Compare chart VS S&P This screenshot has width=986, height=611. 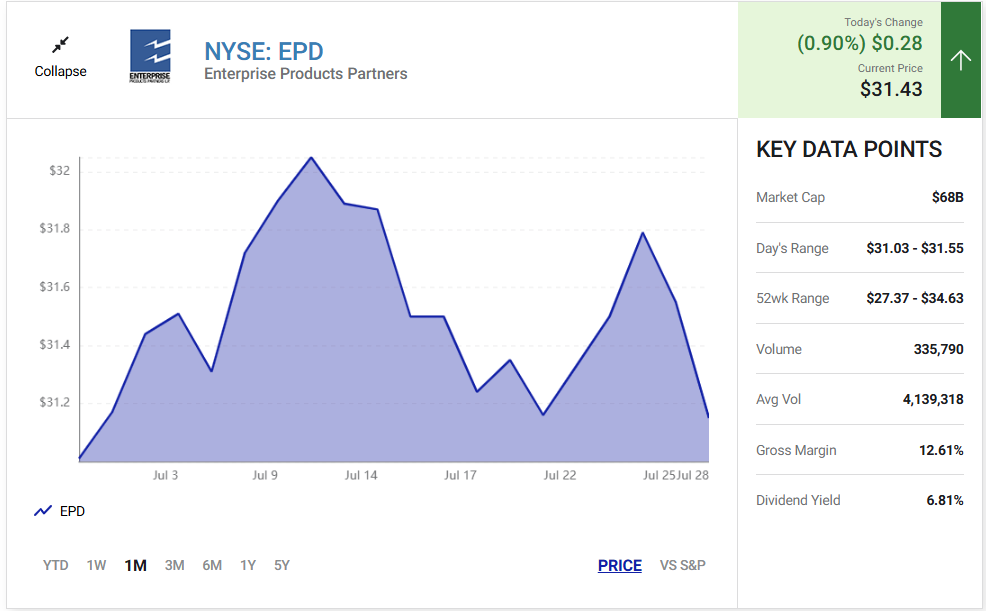point(682,565)
